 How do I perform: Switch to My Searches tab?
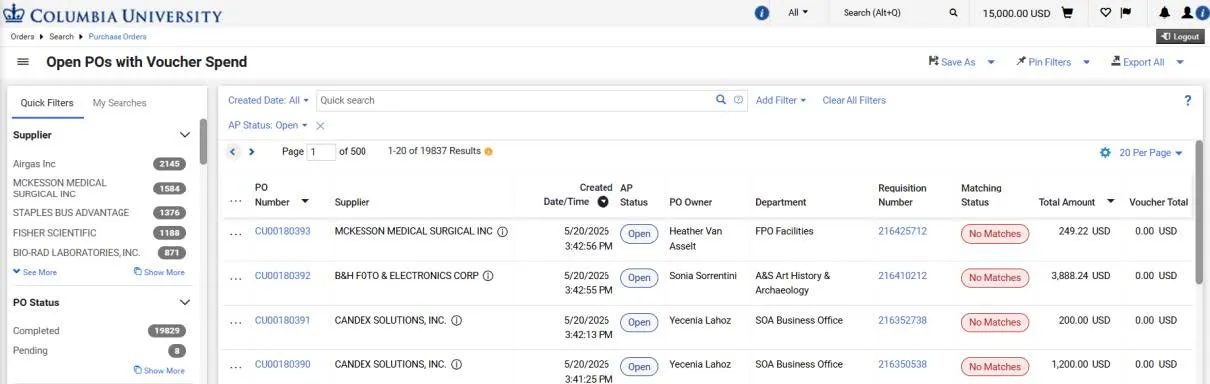pos(119,103)
